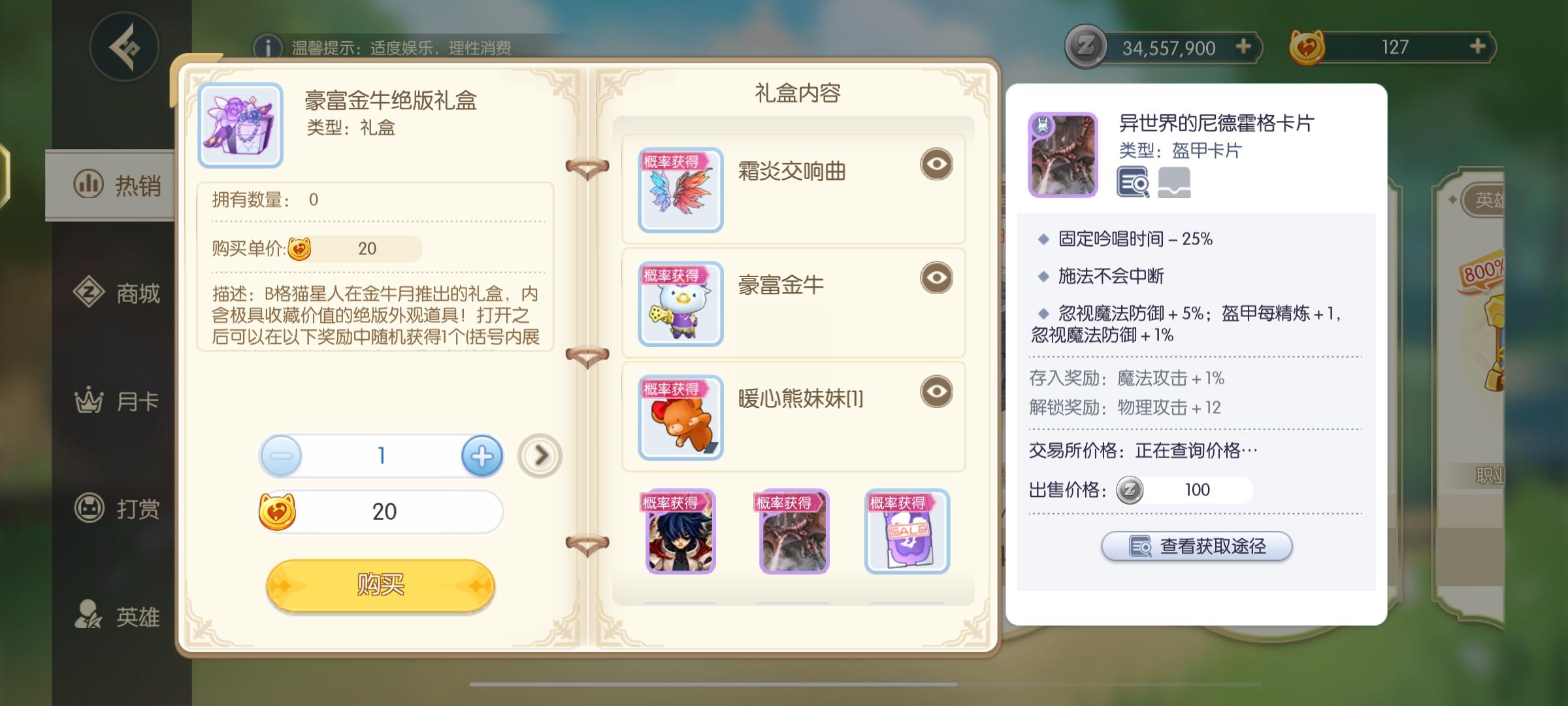Click the 查看获取途径 button
This screenshot has height=706, width=1568.
pyautogui.click(x=1197, y=546)
